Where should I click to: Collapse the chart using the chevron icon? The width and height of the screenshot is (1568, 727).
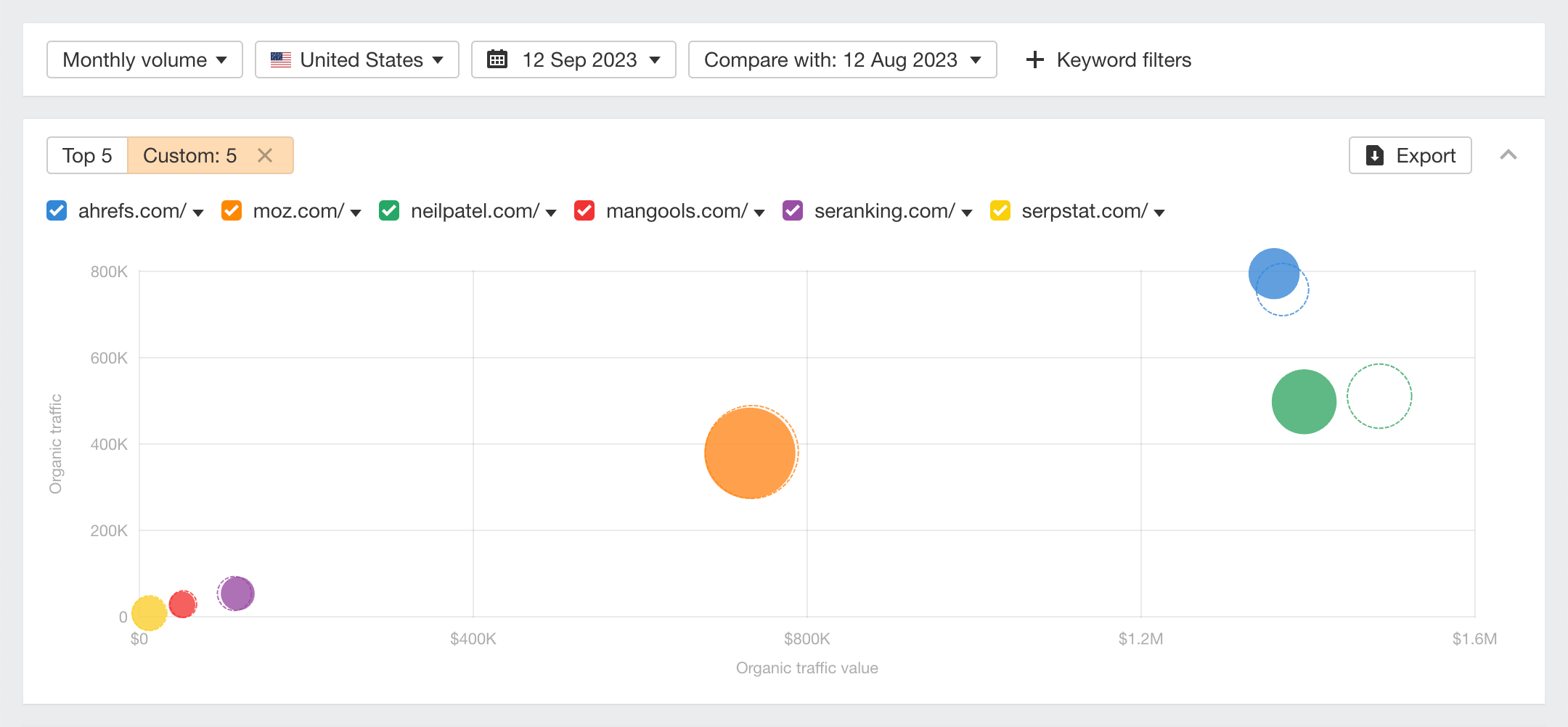(1509, 155)
